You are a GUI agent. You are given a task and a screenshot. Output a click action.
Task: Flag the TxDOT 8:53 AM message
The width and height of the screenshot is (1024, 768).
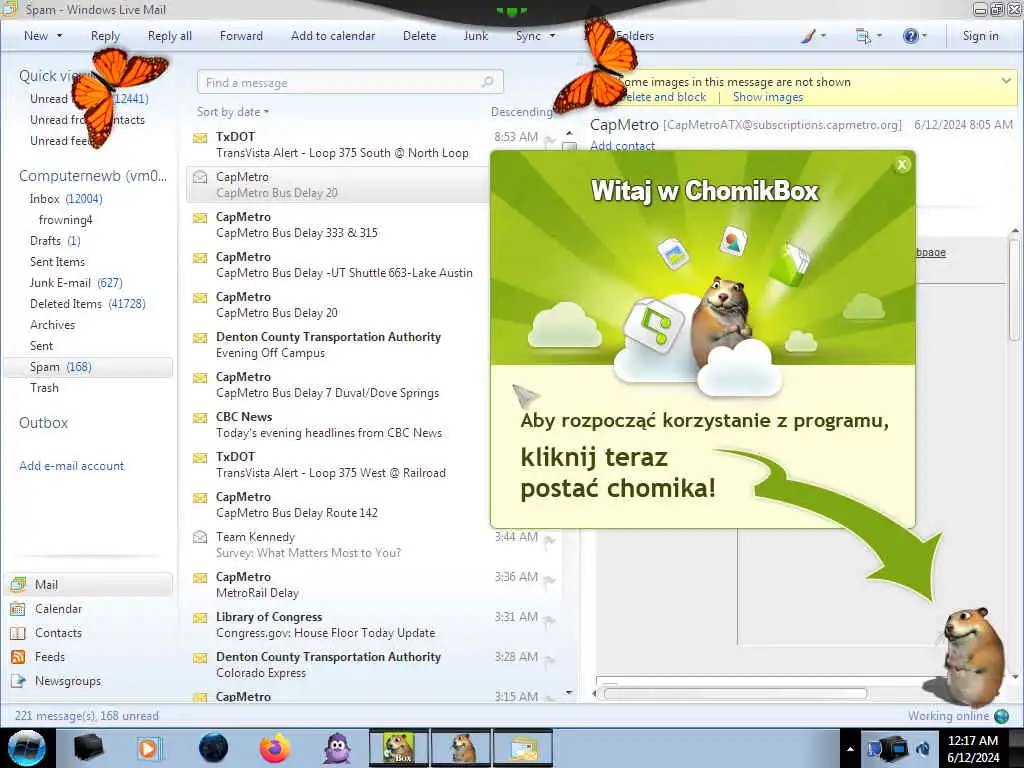coord(549,138)
